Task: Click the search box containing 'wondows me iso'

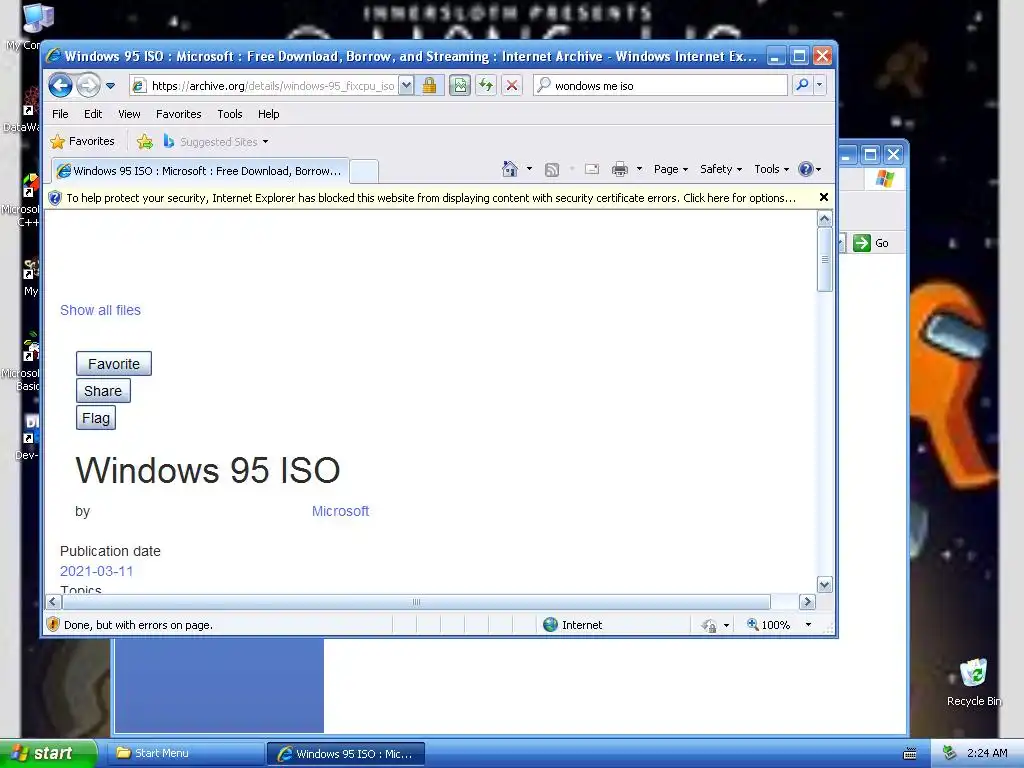Action: [660, 86]
